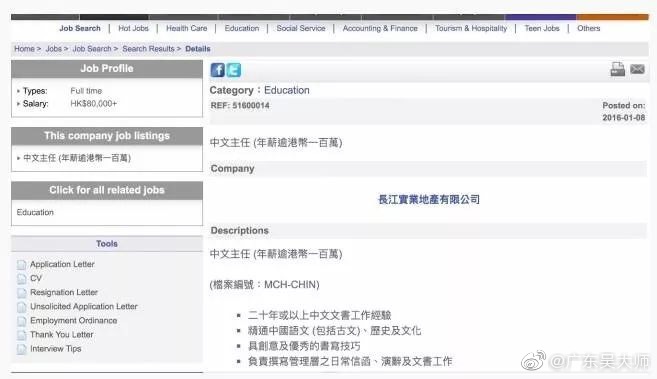Open 中文主任 listing in company jobs

click(x=77, y=158)
